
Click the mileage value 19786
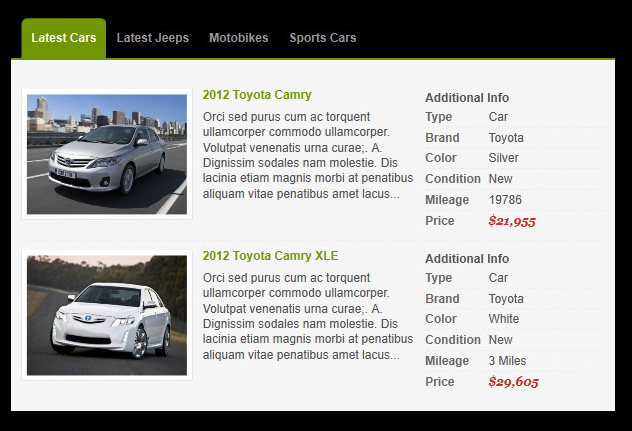pos(505,200)
